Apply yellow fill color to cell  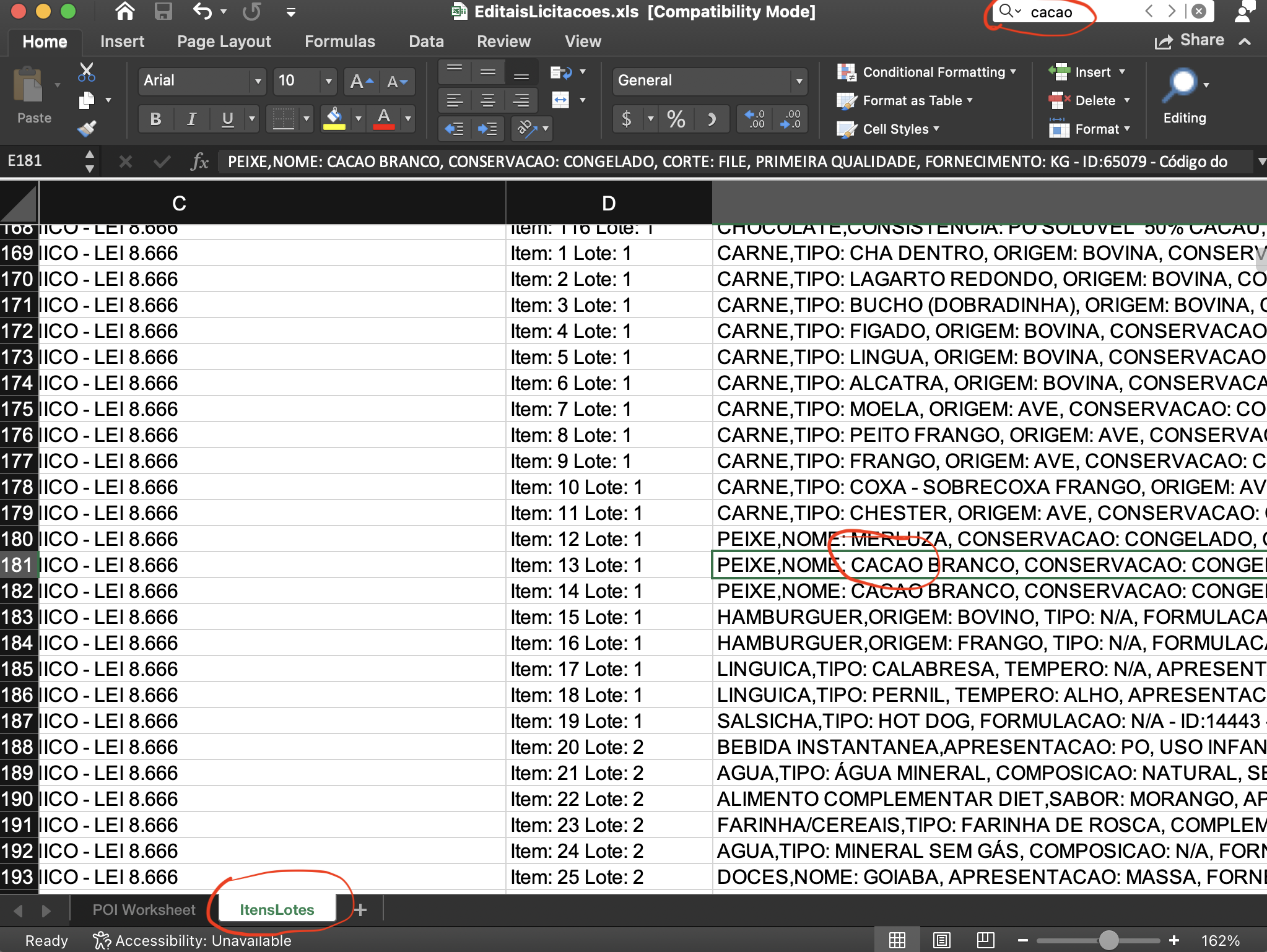coord(334,118)
